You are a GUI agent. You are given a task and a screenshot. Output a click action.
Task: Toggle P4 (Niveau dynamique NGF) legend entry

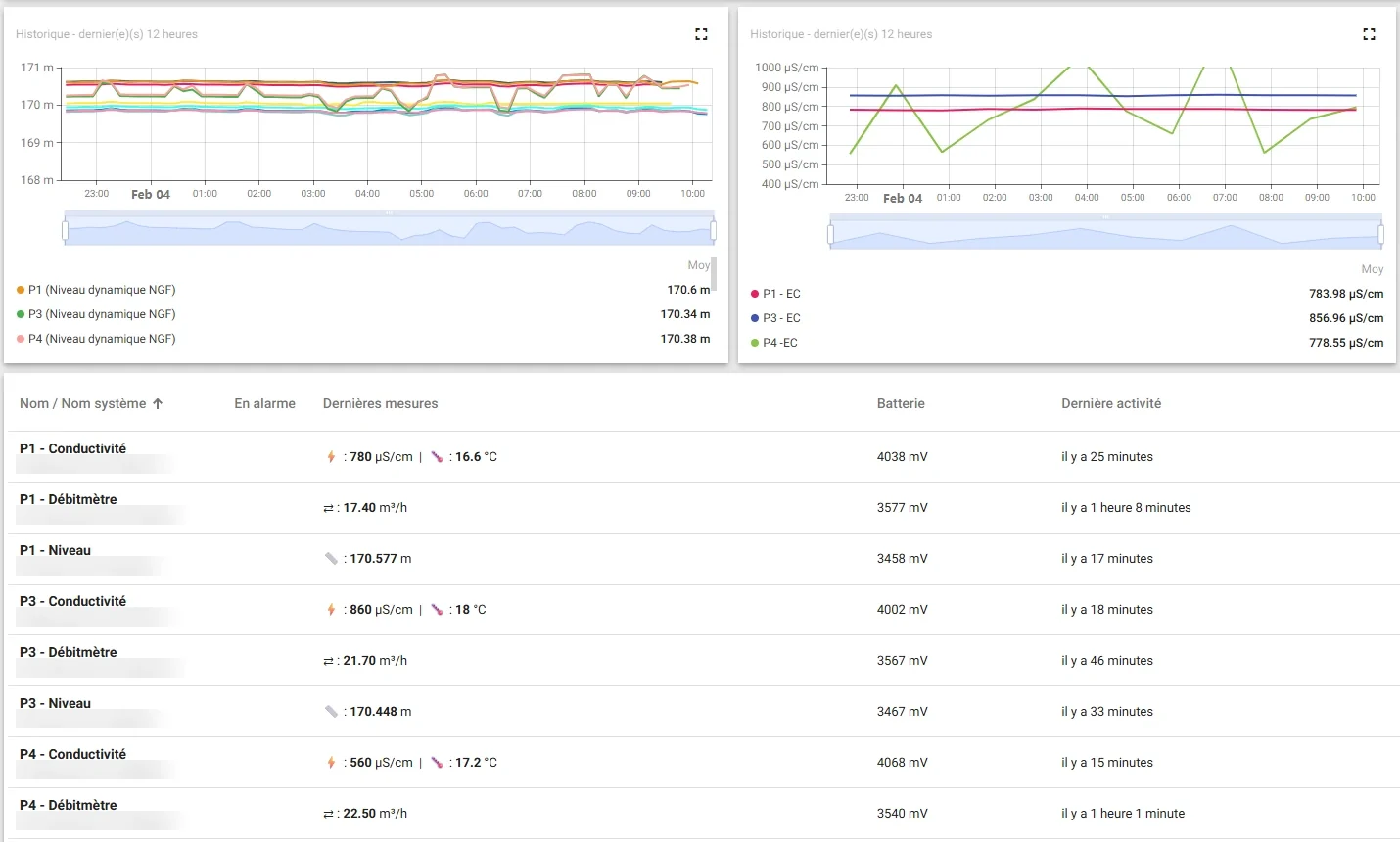pos(96,339)
